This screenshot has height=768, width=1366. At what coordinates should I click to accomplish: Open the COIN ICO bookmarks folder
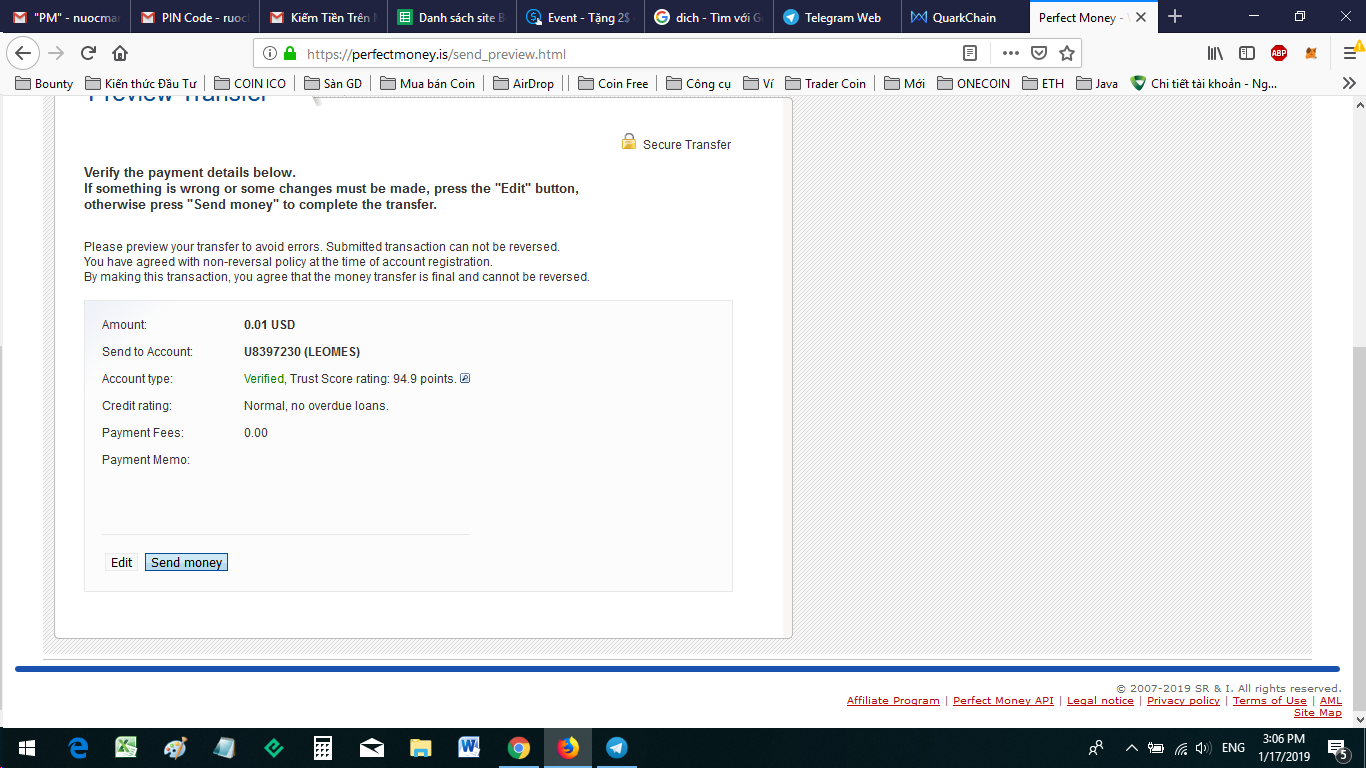pos(250,84)
